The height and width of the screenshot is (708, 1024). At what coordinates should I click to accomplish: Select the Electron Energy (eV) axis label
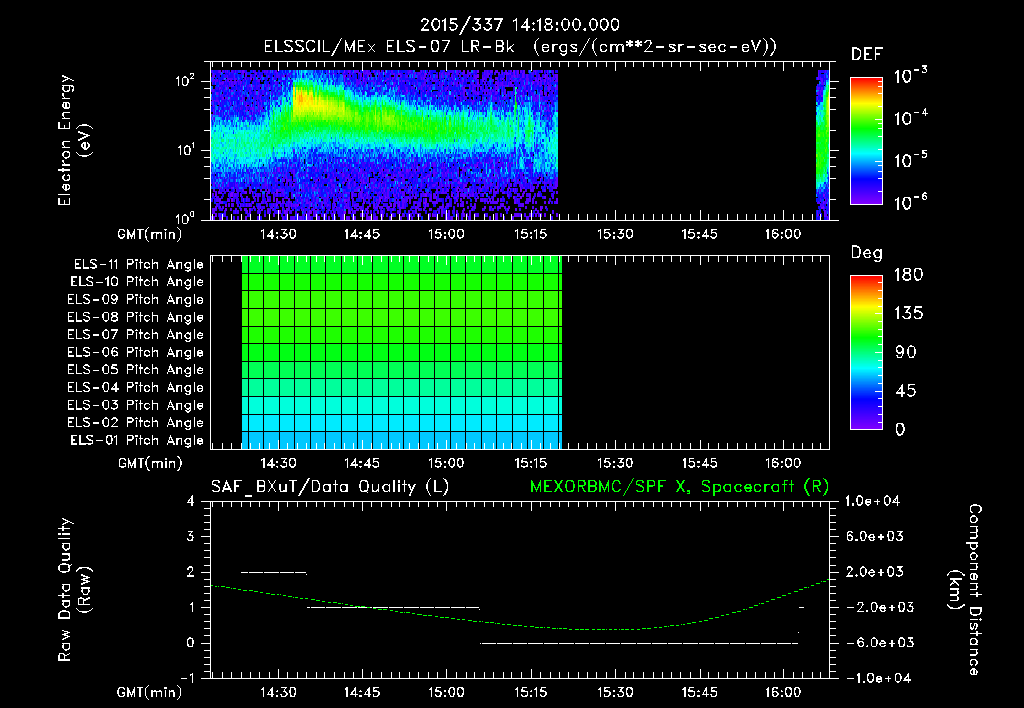pyautogui.click(x=74, y=140)
